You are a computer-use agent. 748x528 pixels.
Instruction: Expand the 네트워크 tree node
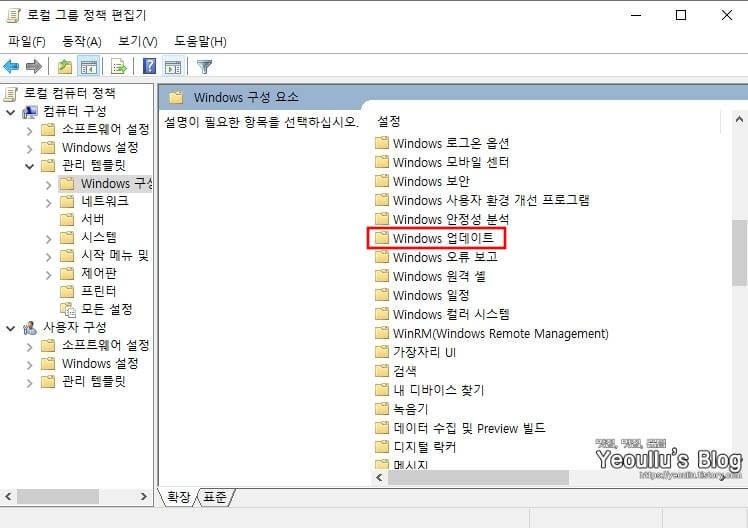tap(48, 202)
